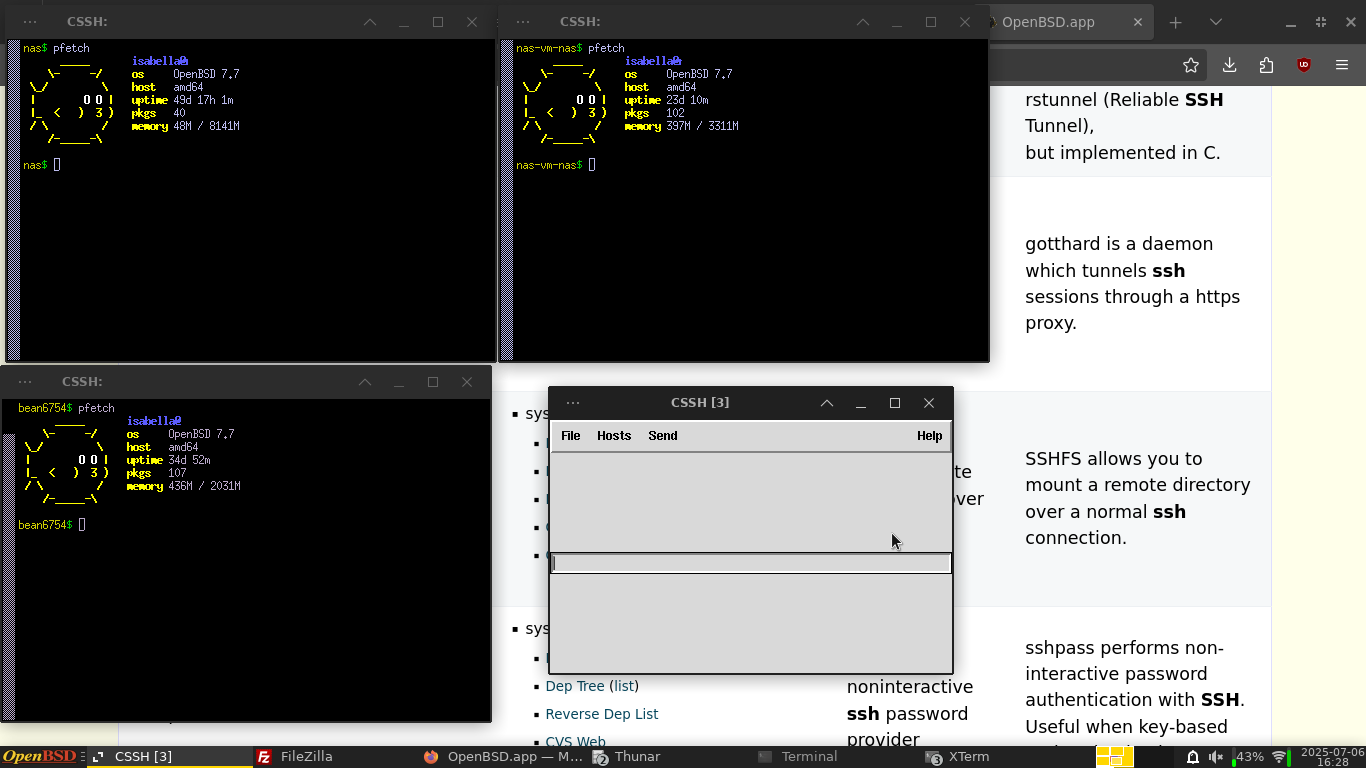Open CSSH [3] window menu dots icon
This screenshot has height=768, width=1366.
click(x=573, y=403)
